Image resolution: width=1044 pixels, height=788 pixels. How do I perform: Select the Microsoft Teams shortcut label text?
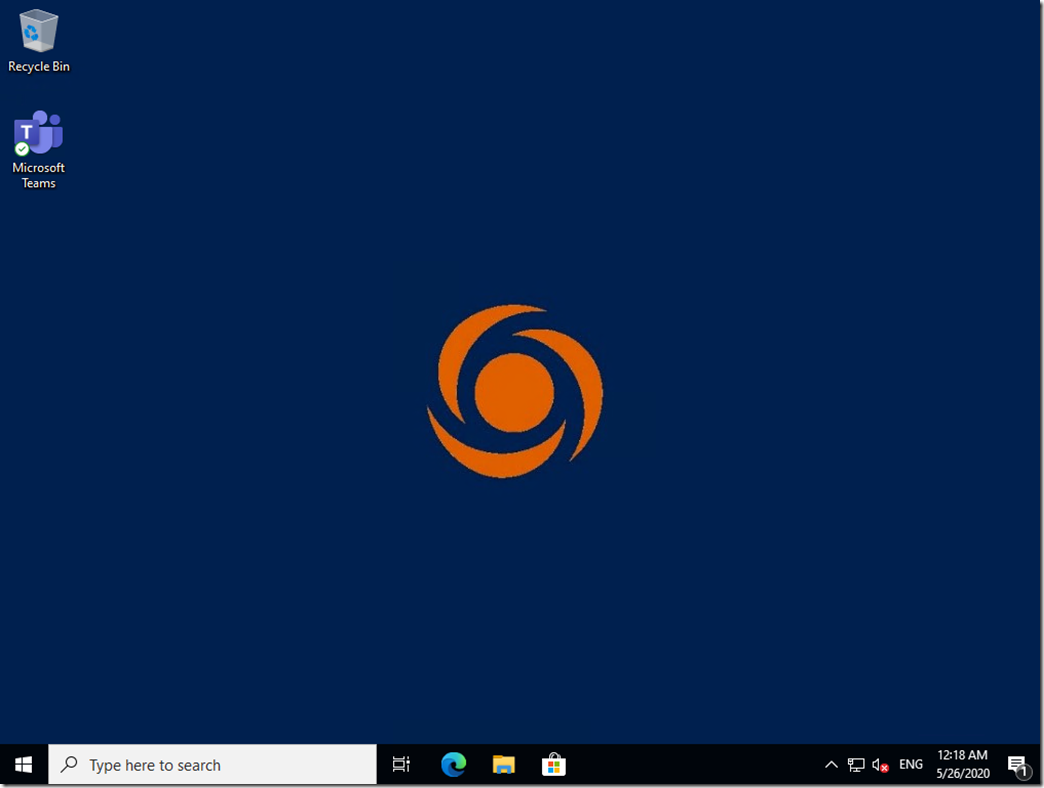[38, 175]
